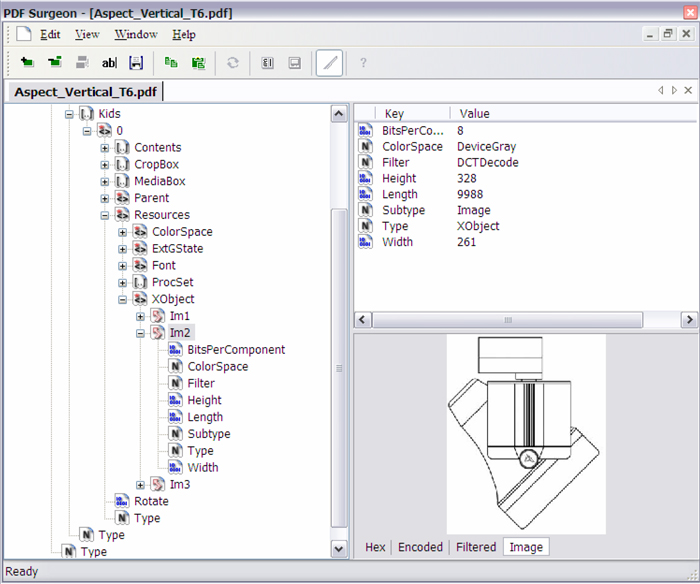Click the tree panel scroll-up arrow
This screenshot has height=584, width=700.
point(339,114)
